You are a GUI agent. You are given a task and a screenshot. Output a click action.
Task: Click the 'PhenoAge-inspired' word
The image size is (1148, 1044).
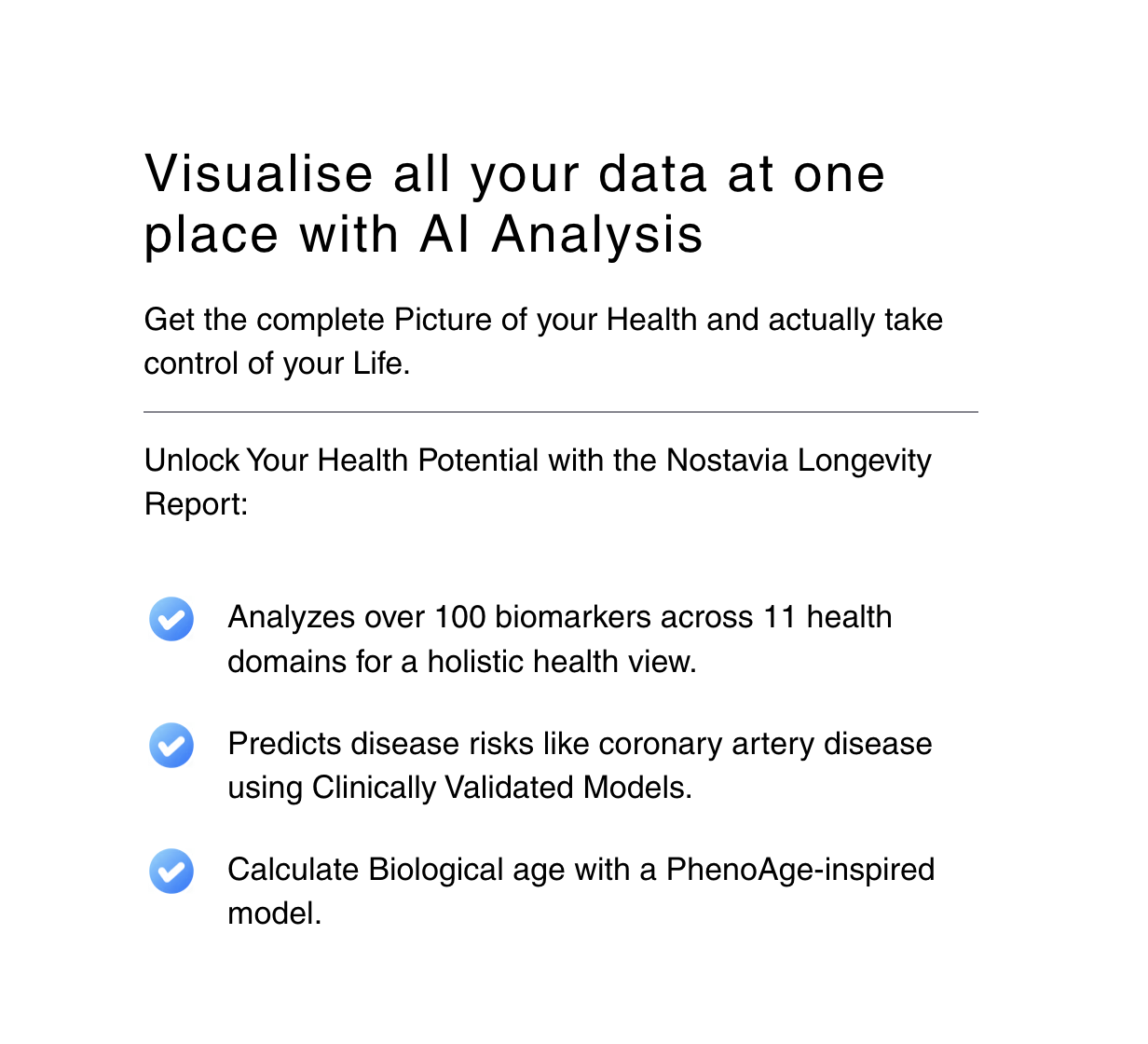click(799, 870)
